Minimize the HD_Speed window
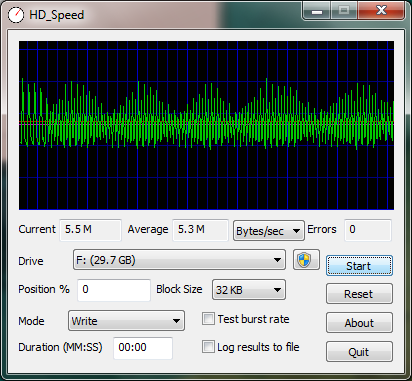412x381 pixels. [316, 11]
